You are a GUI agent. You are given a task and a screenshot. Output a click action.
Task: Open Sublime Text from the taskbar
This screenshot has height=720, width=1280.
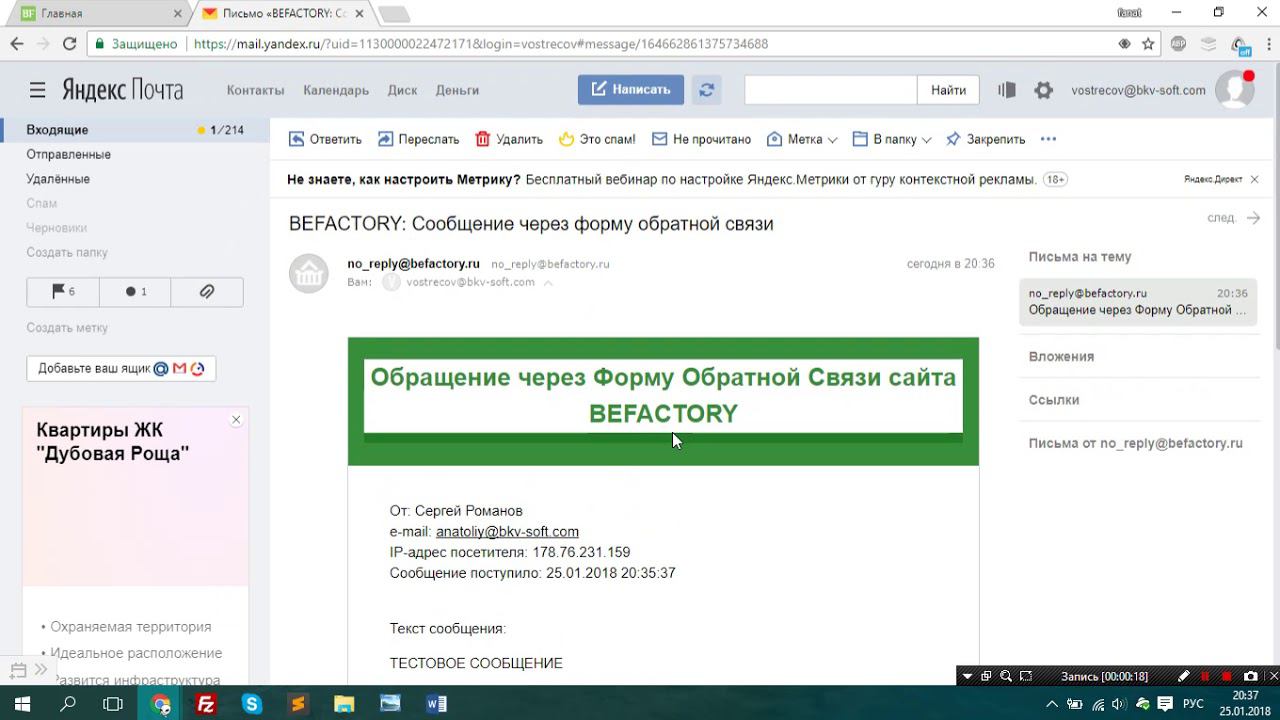coord(298,704)
